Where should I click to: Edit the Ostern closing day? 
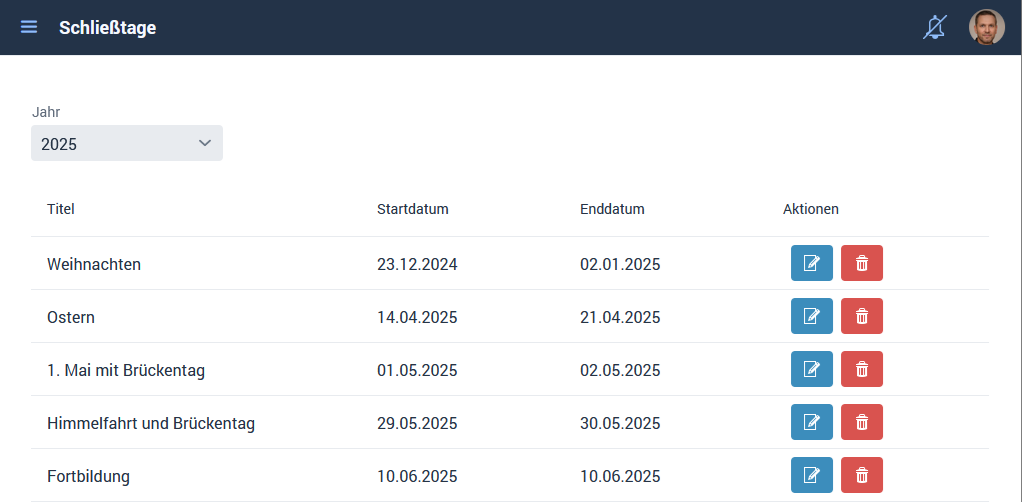[811, 317]
